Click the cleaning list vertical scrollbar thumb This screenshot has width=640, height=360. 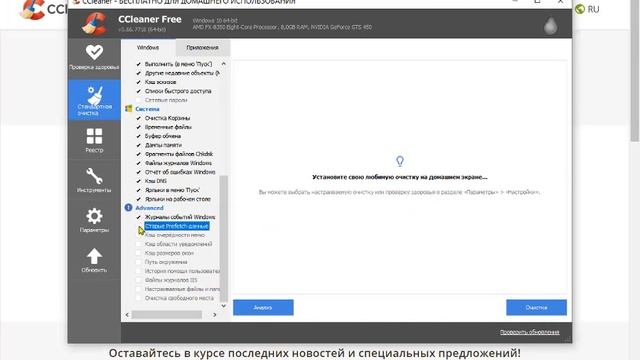[224, 238]
